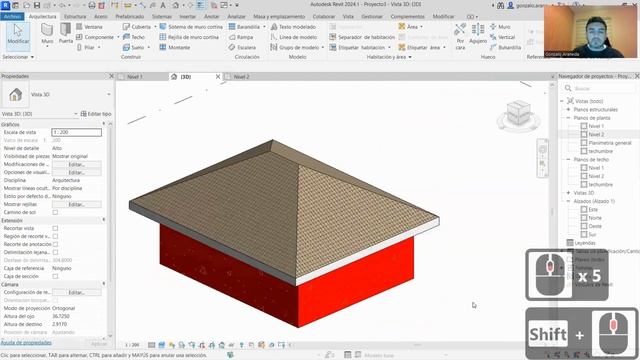Select Rejilla de muro cortina
640x360 pixels.
pyautogui.click(x=189, y=37)
